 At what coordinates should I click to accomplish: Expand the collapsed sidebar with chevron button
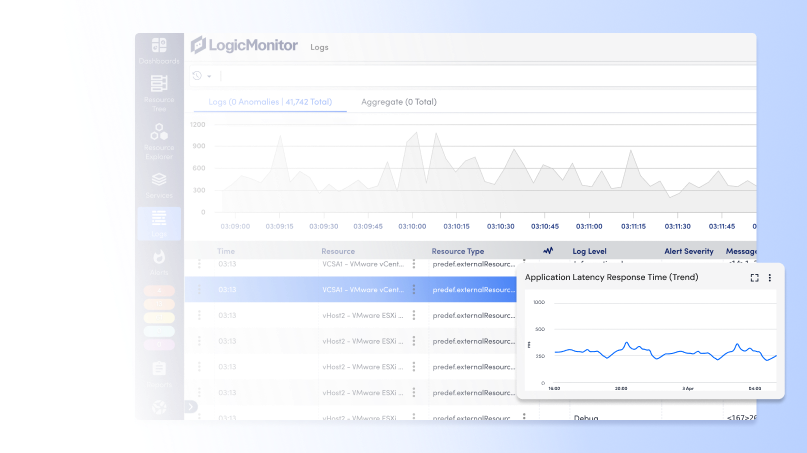click(x=190, y=407)
